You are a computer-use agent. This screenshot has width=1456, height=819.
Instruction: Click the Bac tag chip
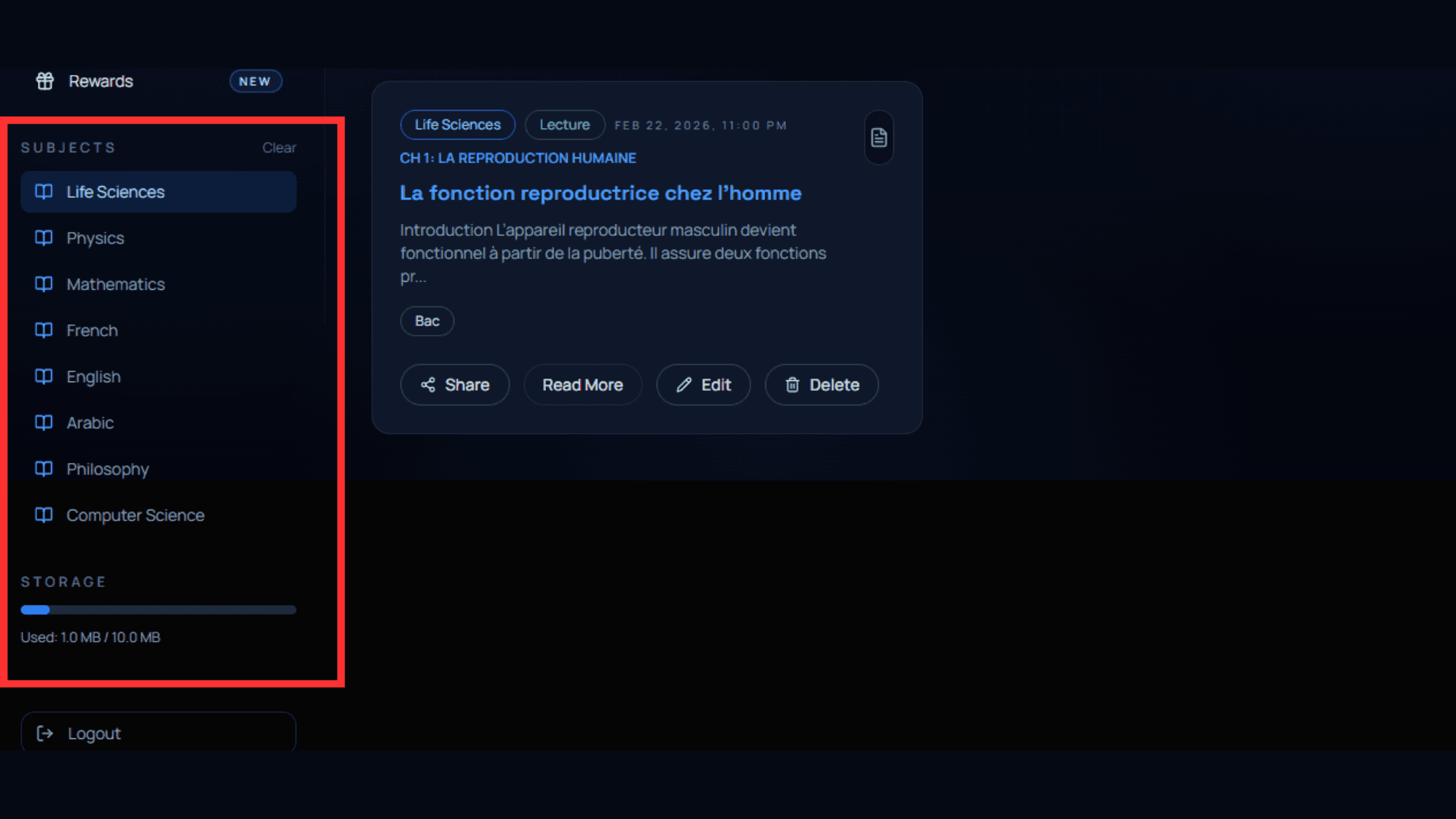click(x=427, y=321)
